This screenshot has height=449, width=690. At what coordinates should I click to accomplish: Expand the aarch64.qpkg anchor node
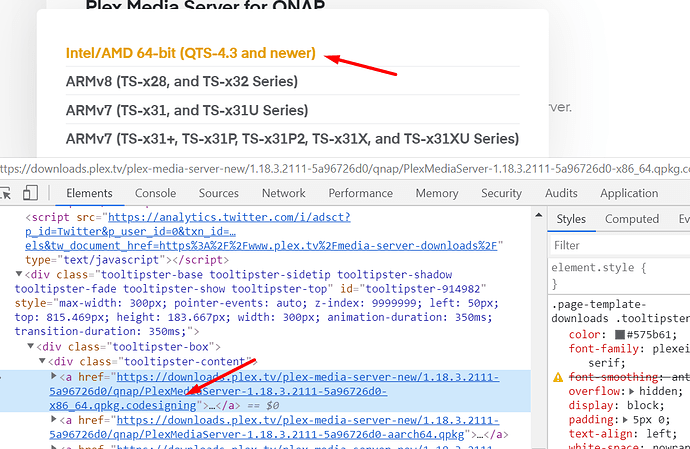(x=54, y=419)
